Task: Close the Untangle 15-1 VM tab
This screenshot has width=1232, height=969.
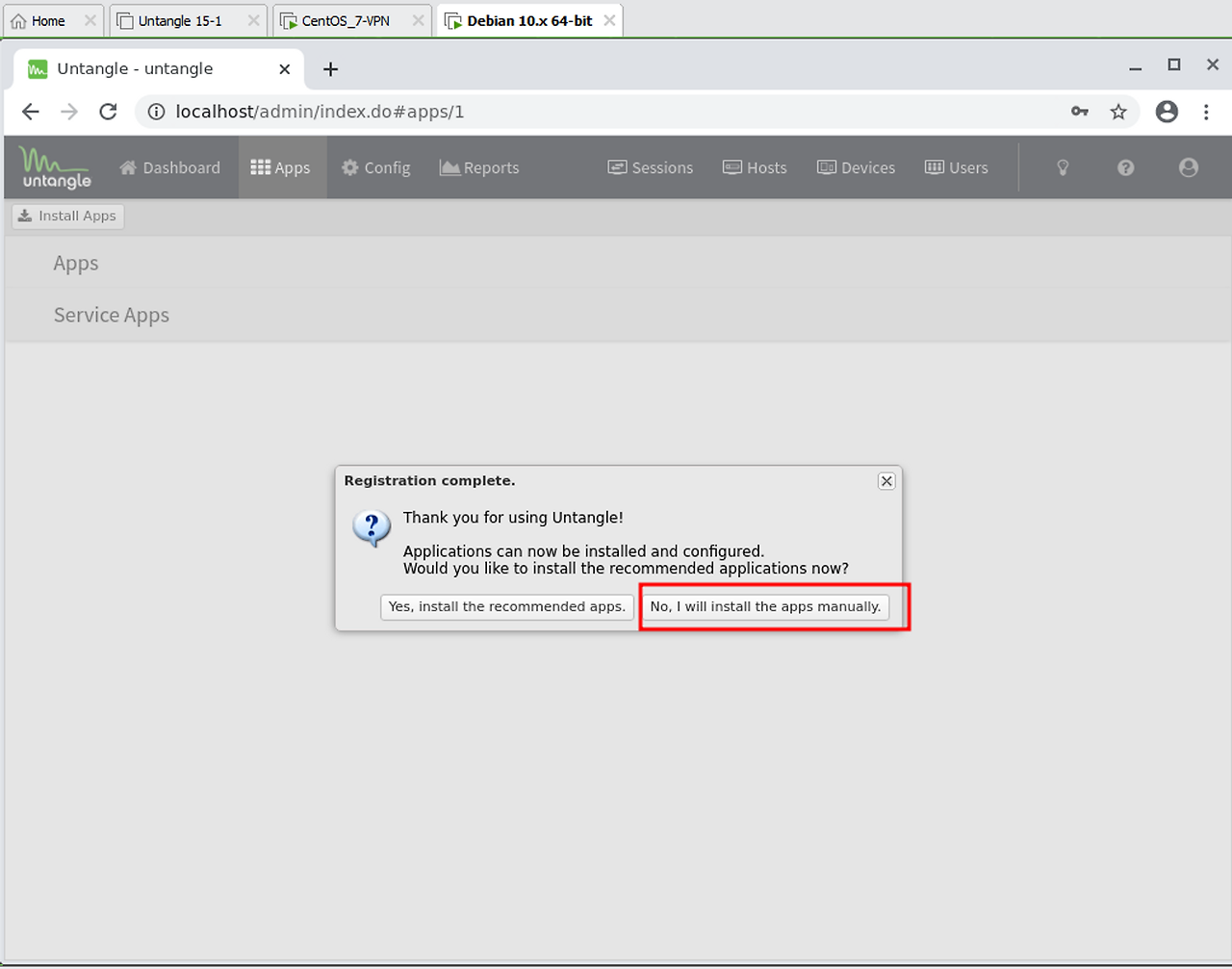Action: click(254, 20)
